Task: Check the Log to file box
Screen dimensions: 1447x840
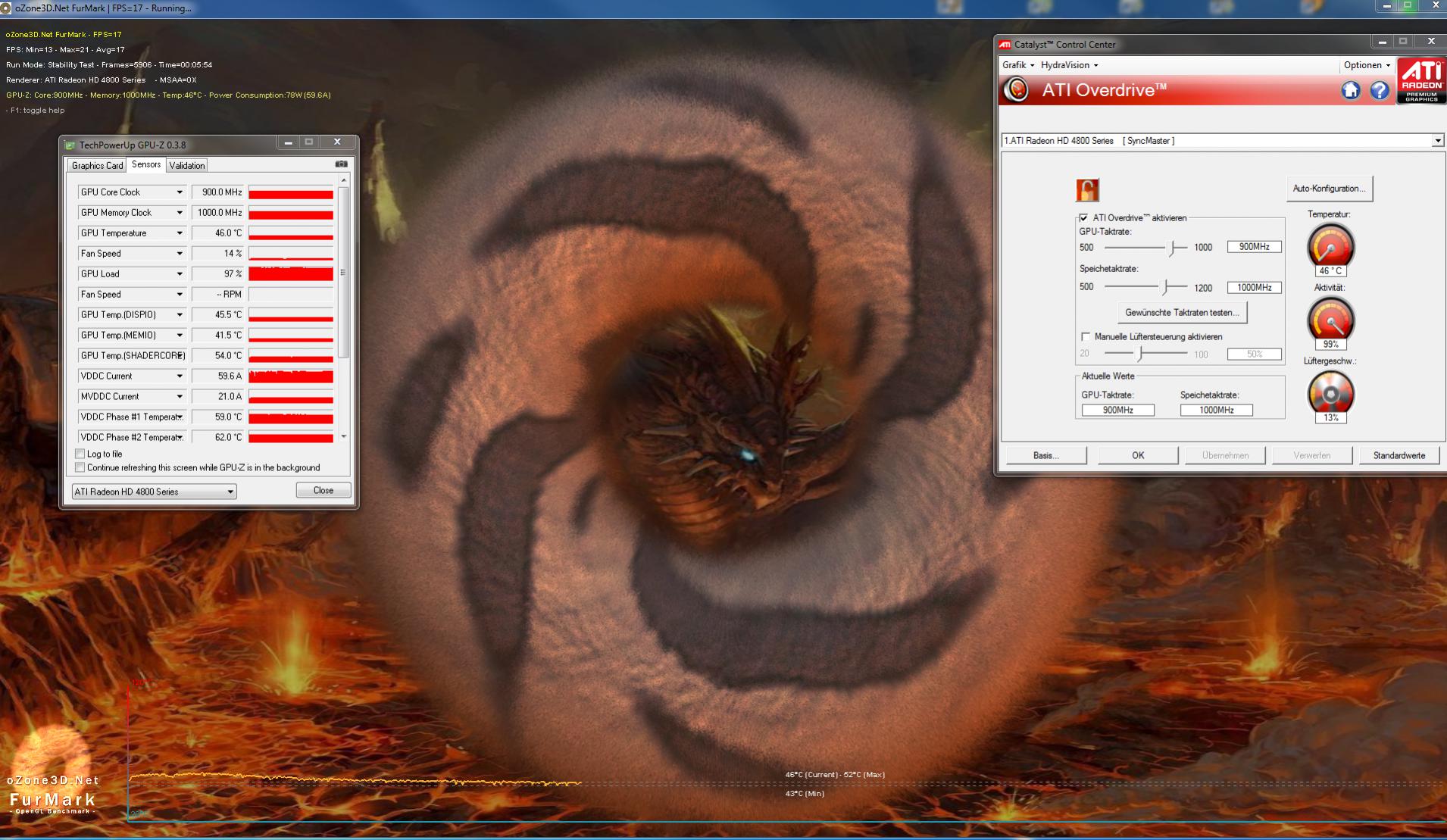Action: click(80, 454)
